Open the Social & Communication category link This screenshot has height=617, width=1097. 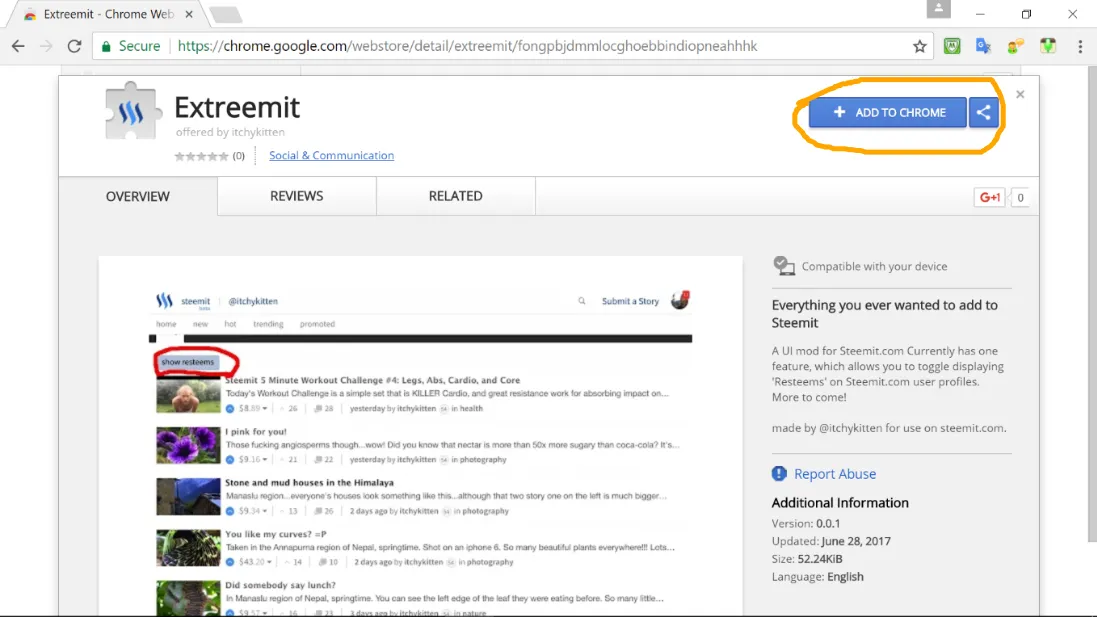pos(332,155)
